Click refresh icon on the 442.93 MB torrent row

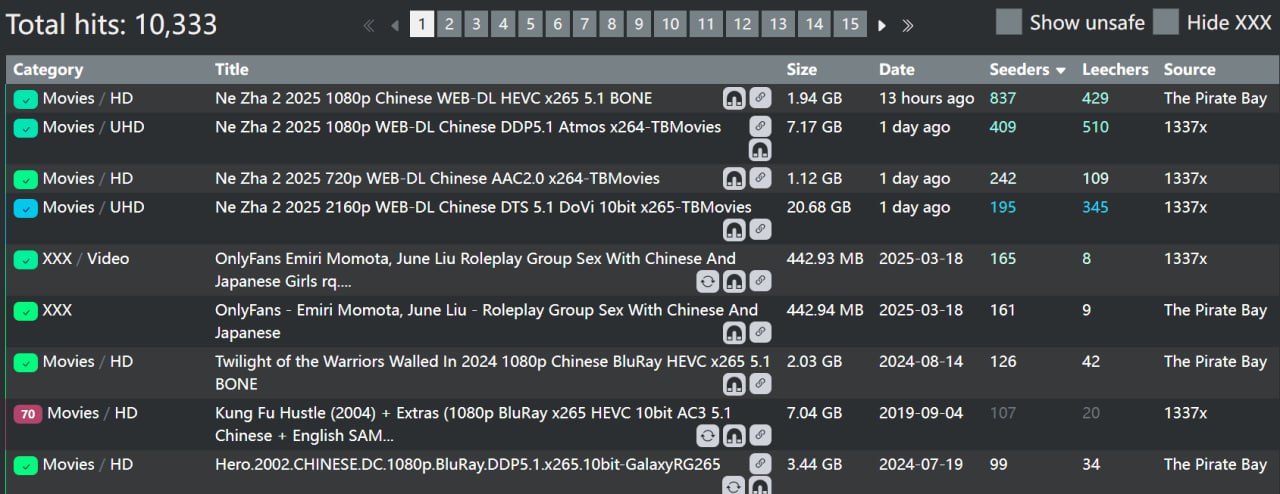[709, 281]
